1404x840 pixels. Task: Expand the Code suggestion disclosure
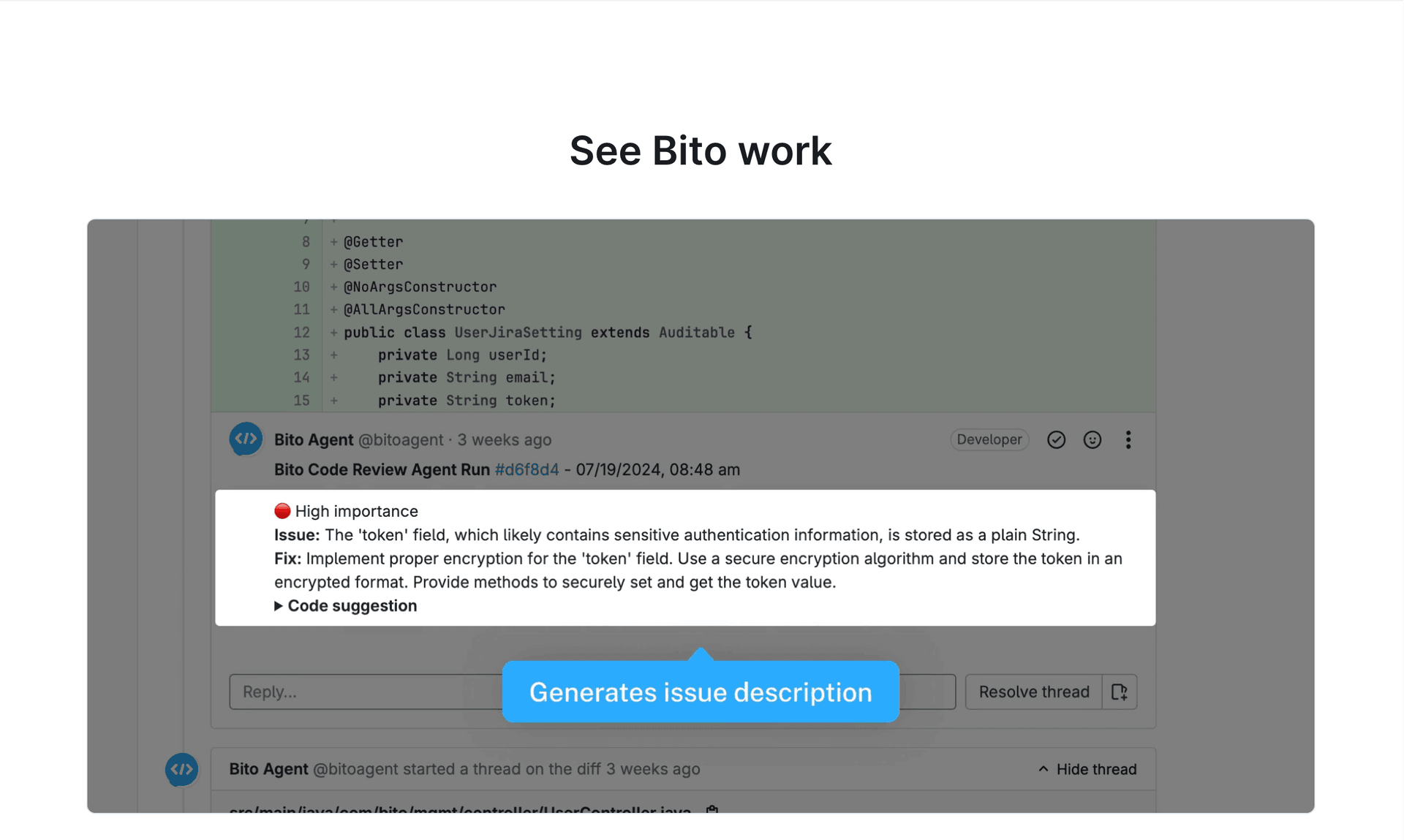click(346, 606)
